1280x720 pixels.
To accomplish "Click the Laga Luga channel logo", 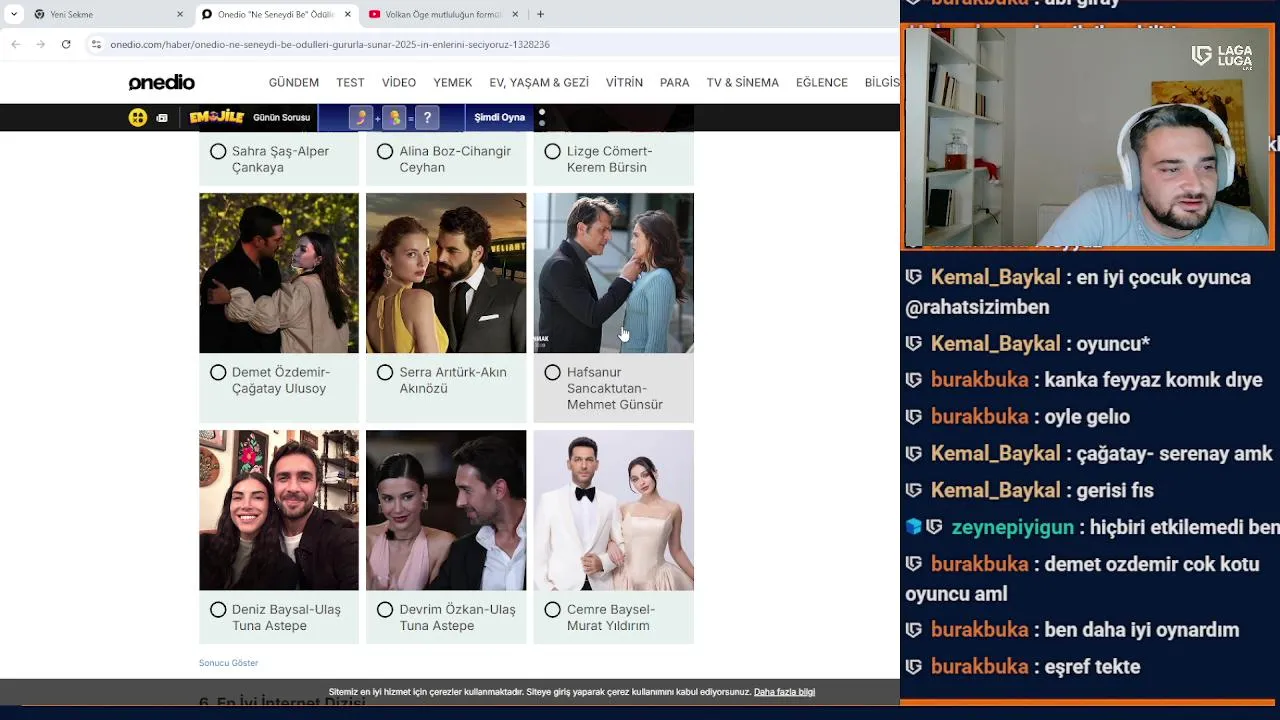I will coord(1222,57).
